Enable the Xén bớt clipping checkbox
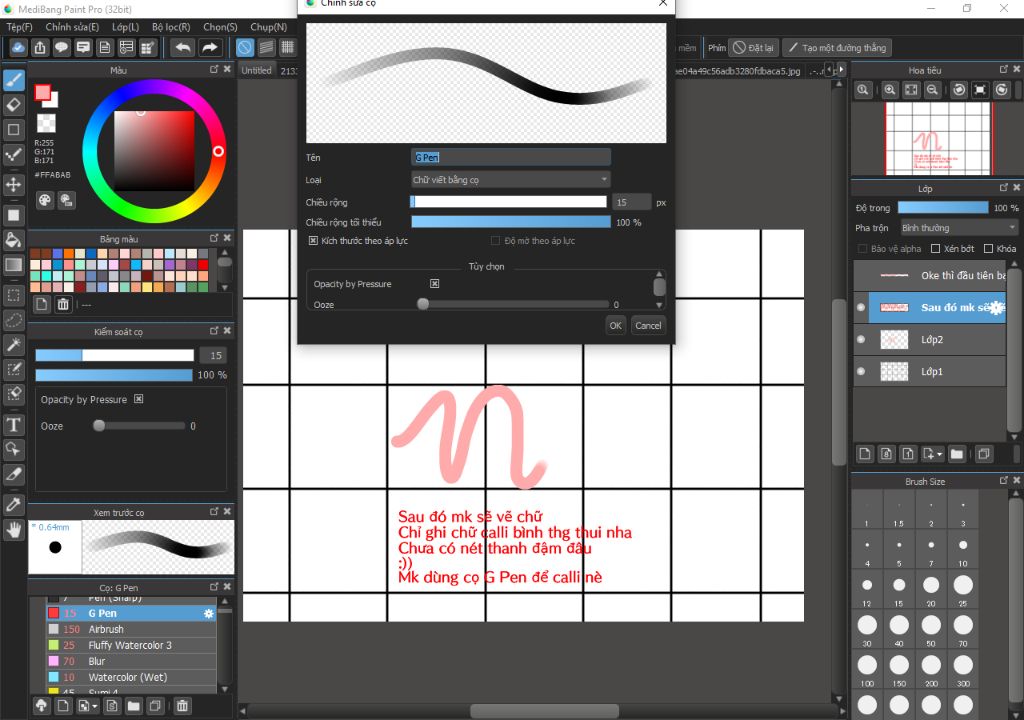The height and width of the screenshot is (720, 1024). click(935, 249)
